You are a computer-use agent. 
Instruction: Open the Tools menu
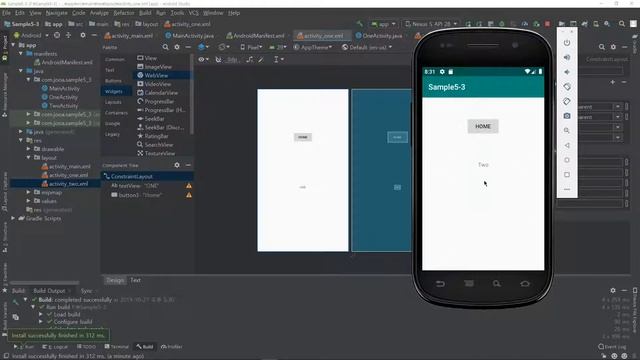tap(177, 13)
